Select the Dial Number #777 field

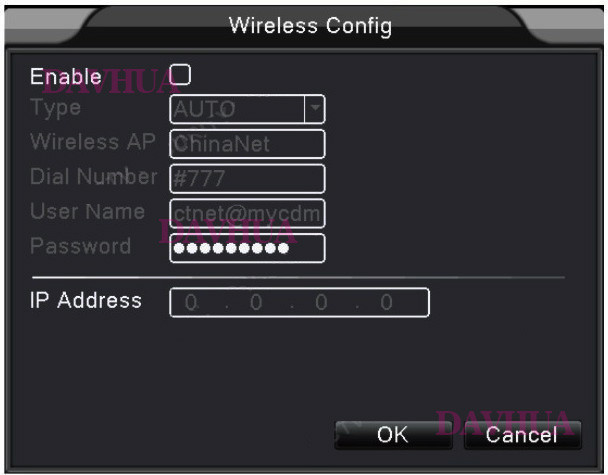coord(248,178)
